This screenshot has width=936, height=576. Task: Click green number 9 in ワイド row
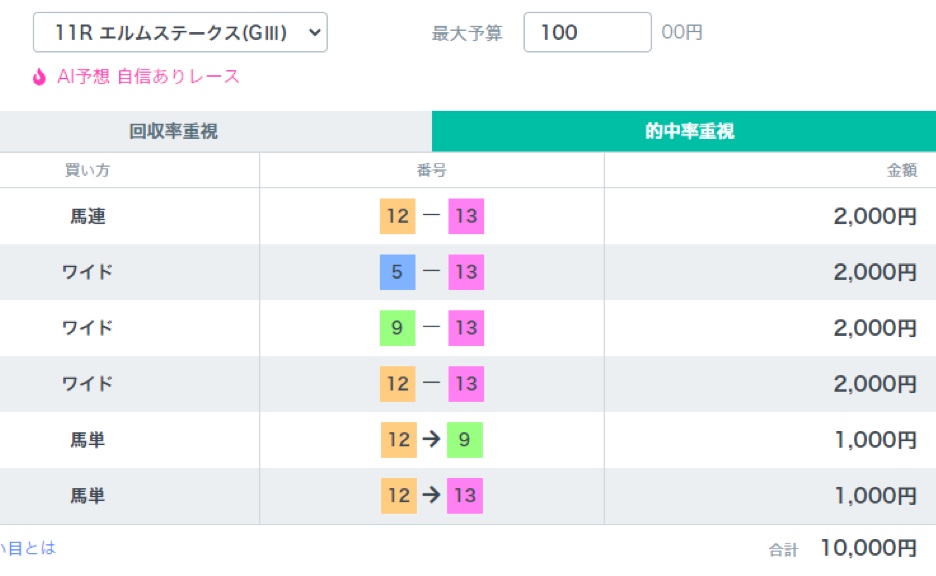pyautogui.click(x=397, y=328)
